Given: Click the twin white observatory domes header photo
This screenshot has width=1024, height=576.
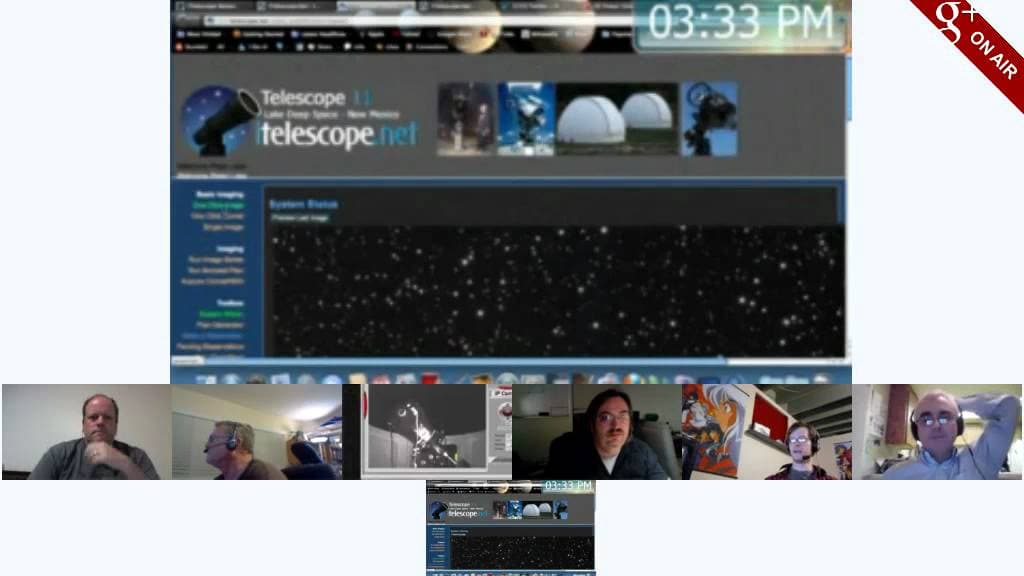Looking at the screenshot, I should [617, 119].
